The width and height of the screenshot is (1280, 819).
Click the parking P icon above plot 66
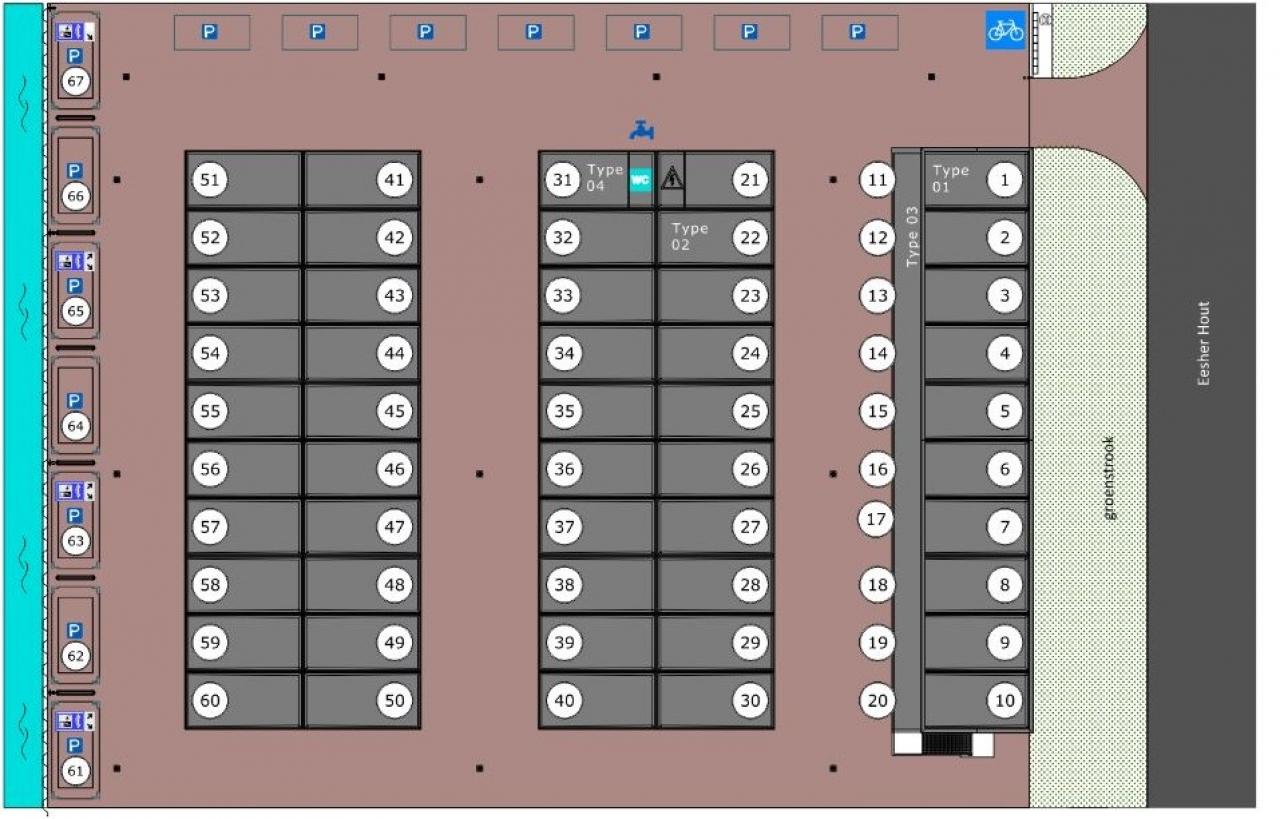[x=75, y=171]
